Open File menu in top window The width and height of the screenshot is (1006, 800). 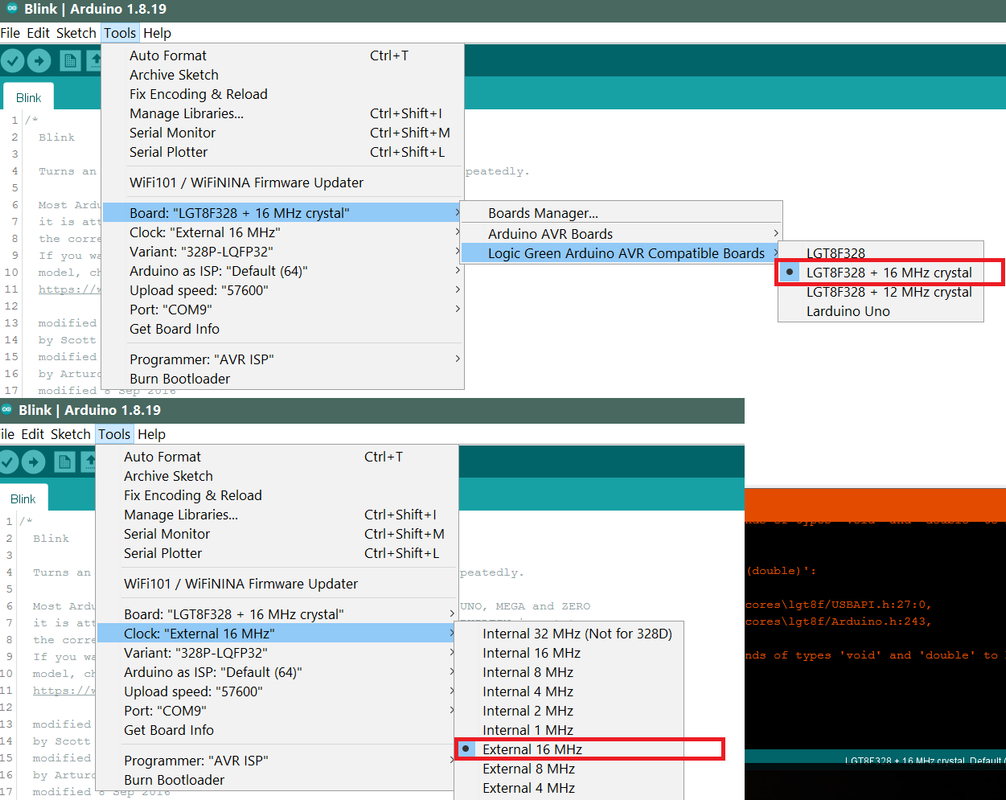pyautogui.click(x=10, y=33)
